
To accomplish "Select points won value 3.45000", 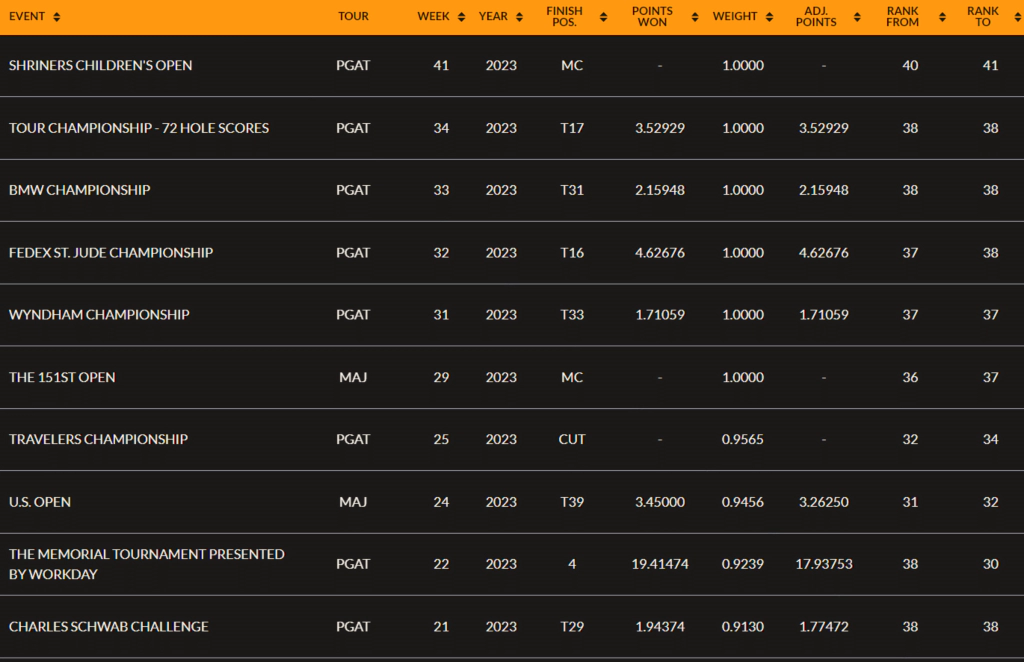I will click(x=660, y=502).
